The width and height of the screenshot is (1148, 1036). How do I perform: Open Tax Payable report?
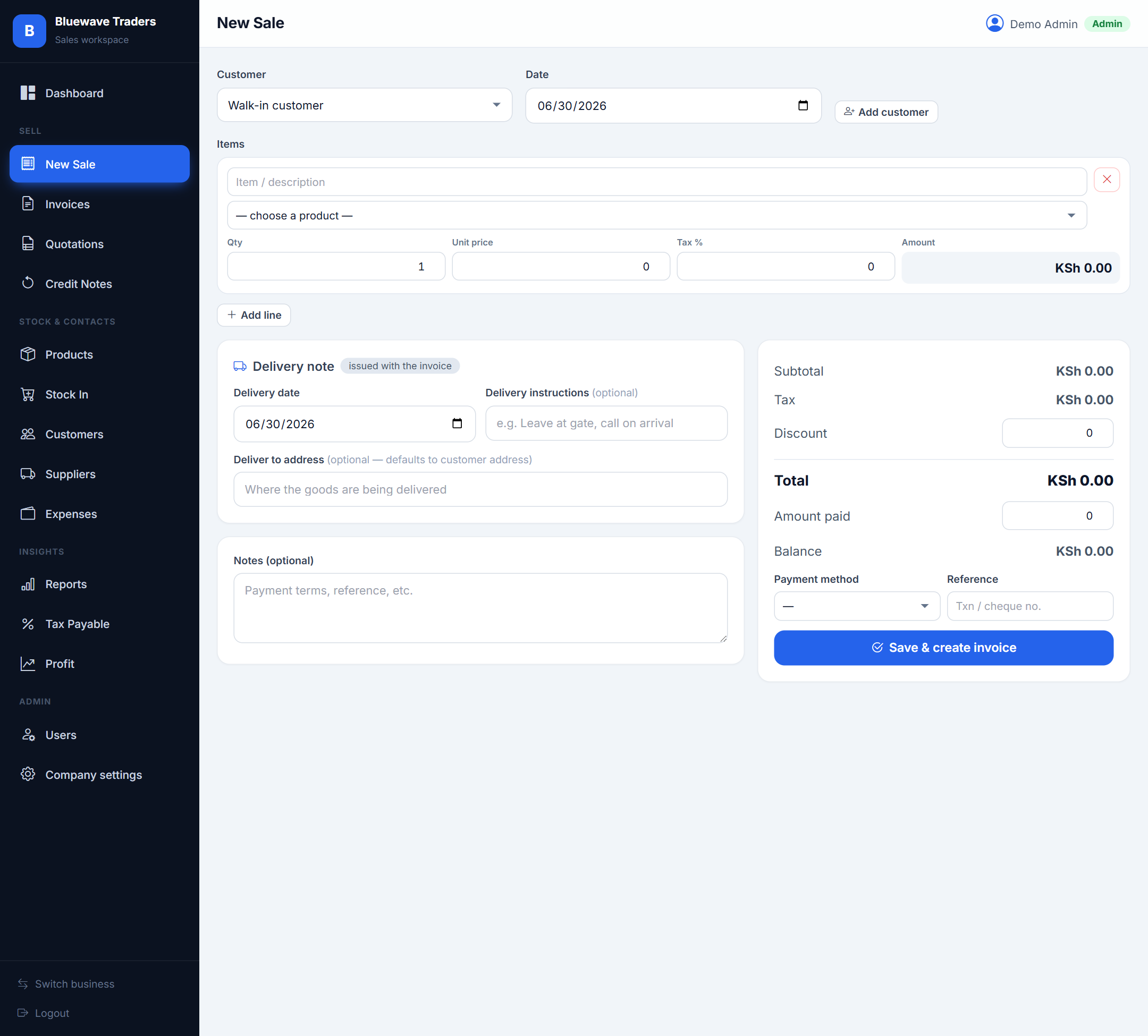point(100,624)
